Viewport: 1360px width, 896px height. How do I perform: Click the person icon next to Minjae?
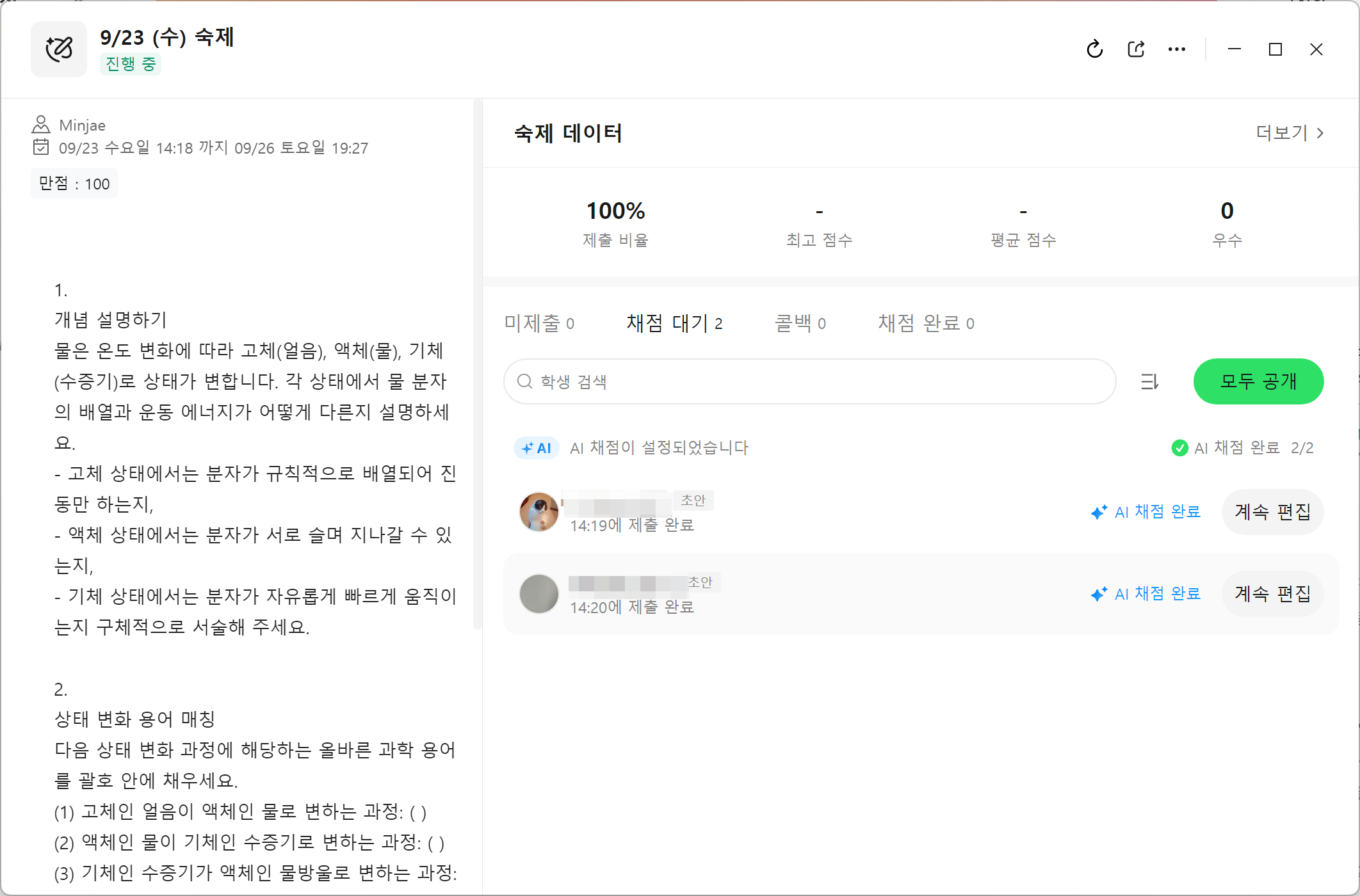[41, 125]
